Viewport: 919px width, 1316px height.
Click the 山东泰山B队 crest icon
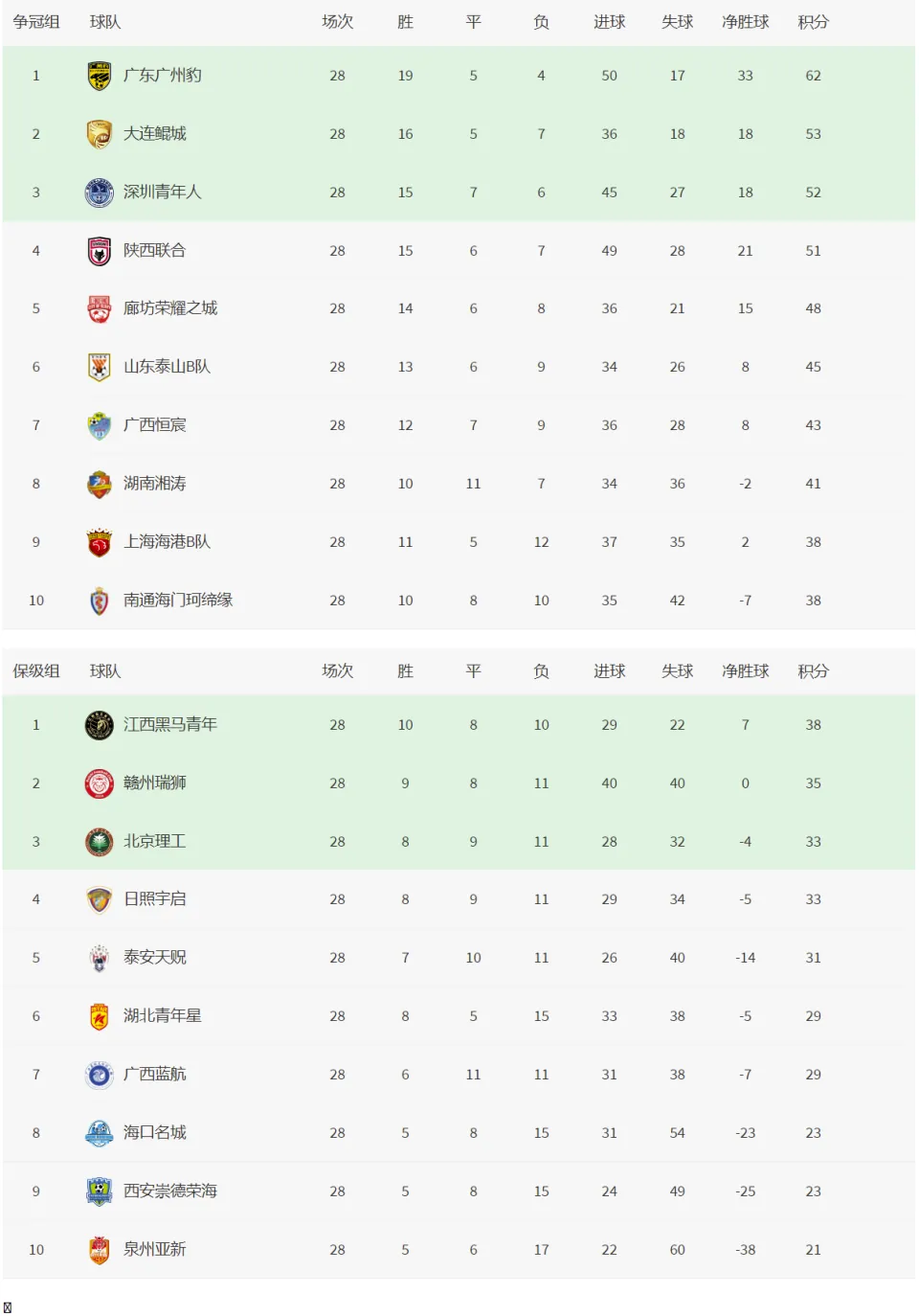tap(99, 367)
